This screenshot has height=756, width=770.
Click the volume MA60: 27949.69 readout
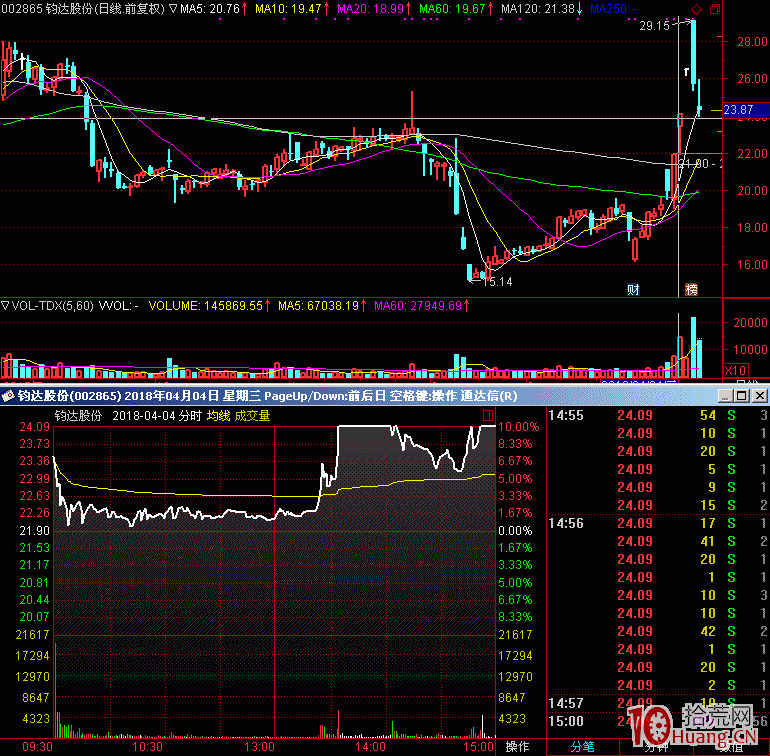point(421,306)
